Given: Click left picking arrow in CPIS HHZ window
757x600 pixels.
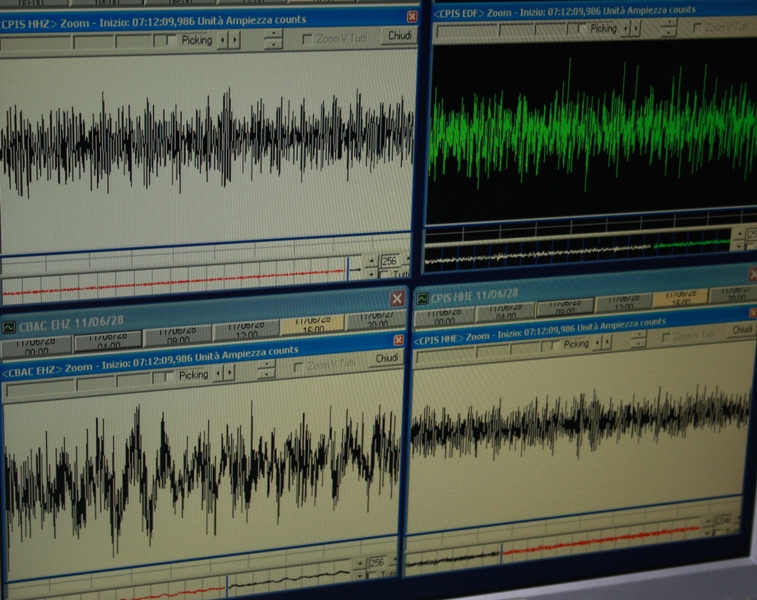Looking at the screenshot, I should coord(223,40).
